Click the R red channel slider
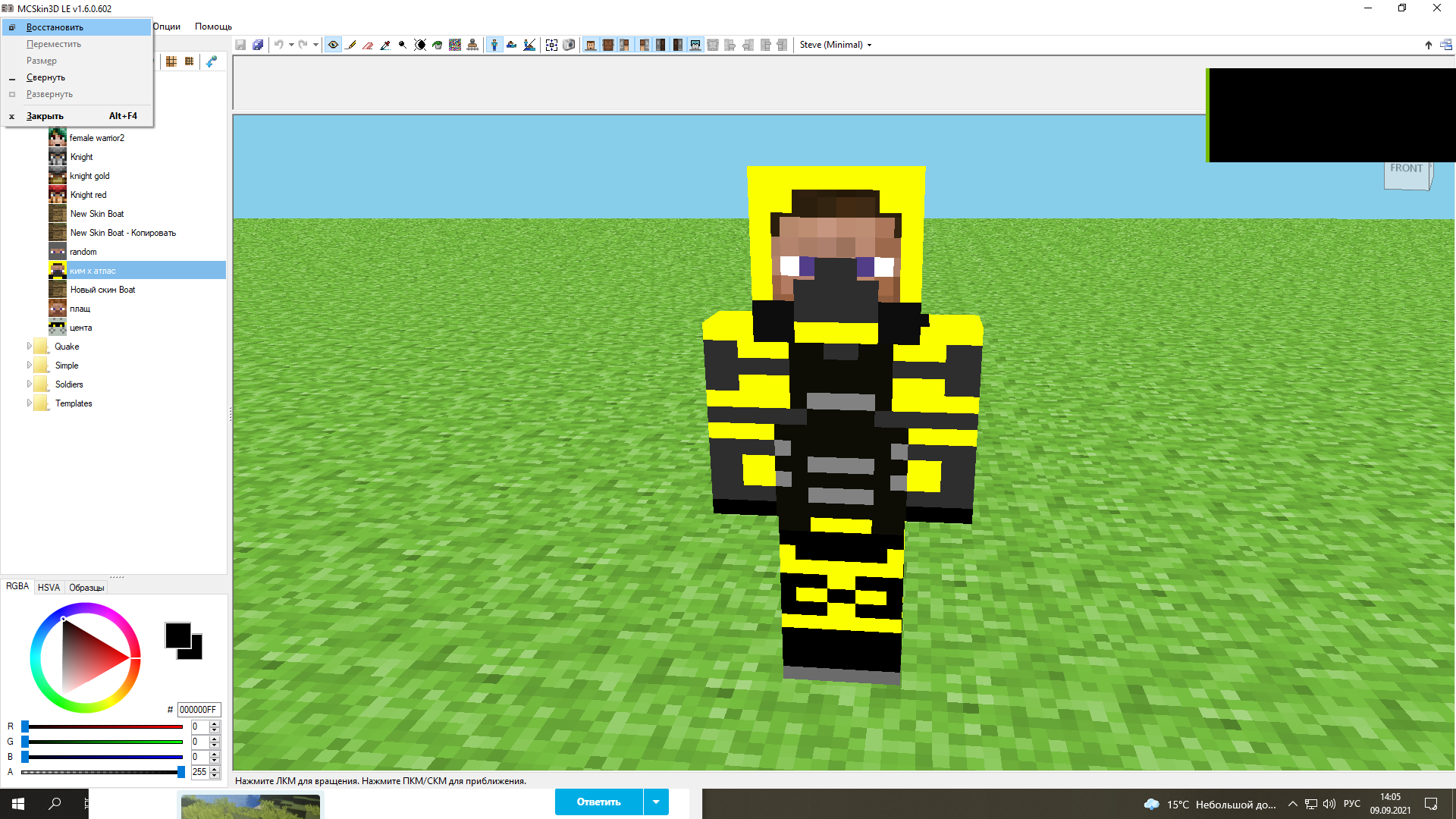The image size is (1456, 819). 102,726
